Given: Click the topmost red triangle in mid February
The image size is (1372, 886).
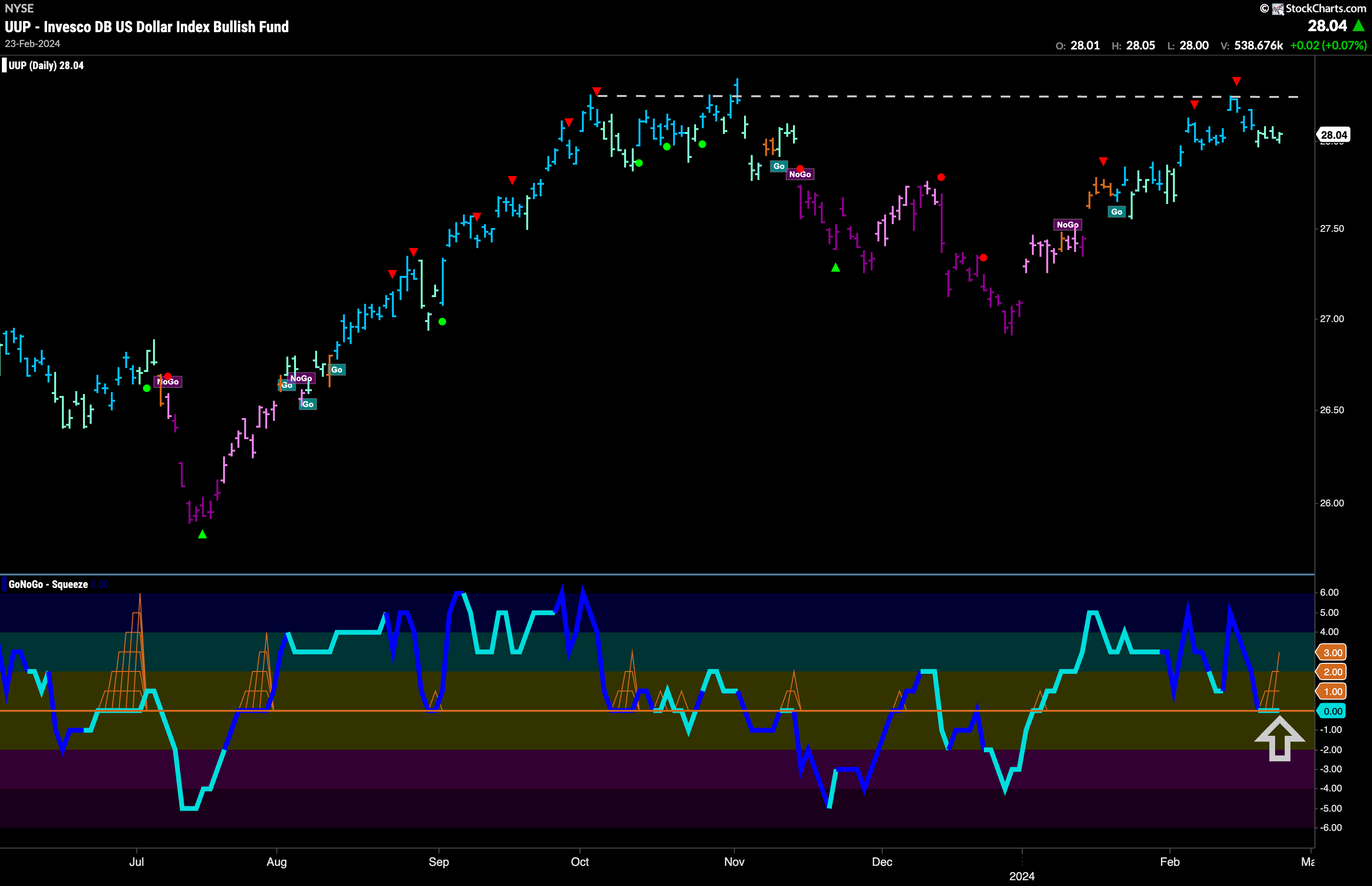Looking at the screenshot, I should coord(1236,81).
